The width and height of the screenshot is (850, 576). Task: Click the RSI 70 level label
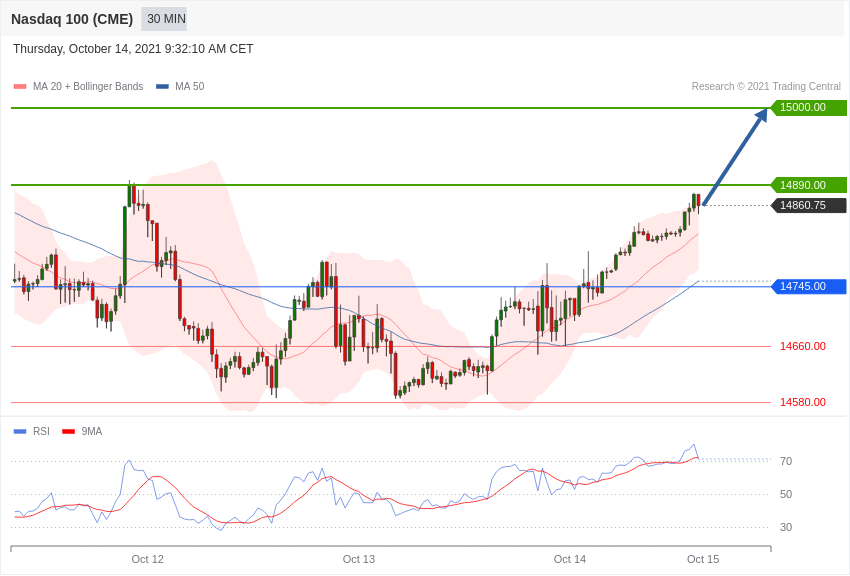pyautogui.click(x=786, y=461)
